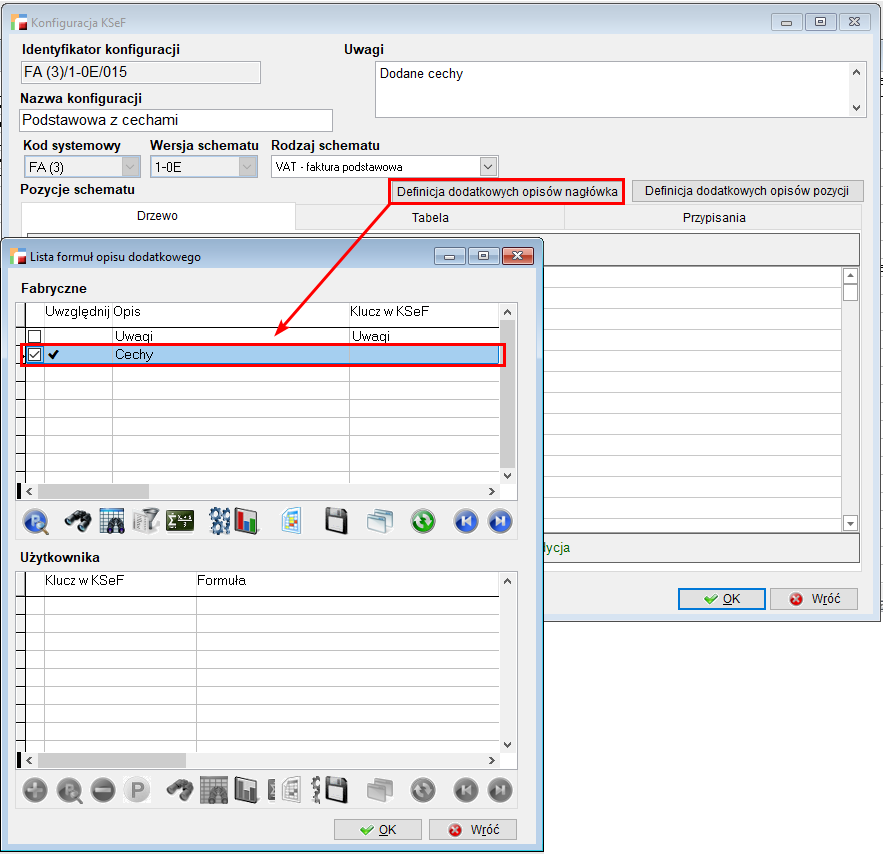Check the Uwagi row checkbox
Viewport: 883px width, 854px height.
click(x=35, y=336)
